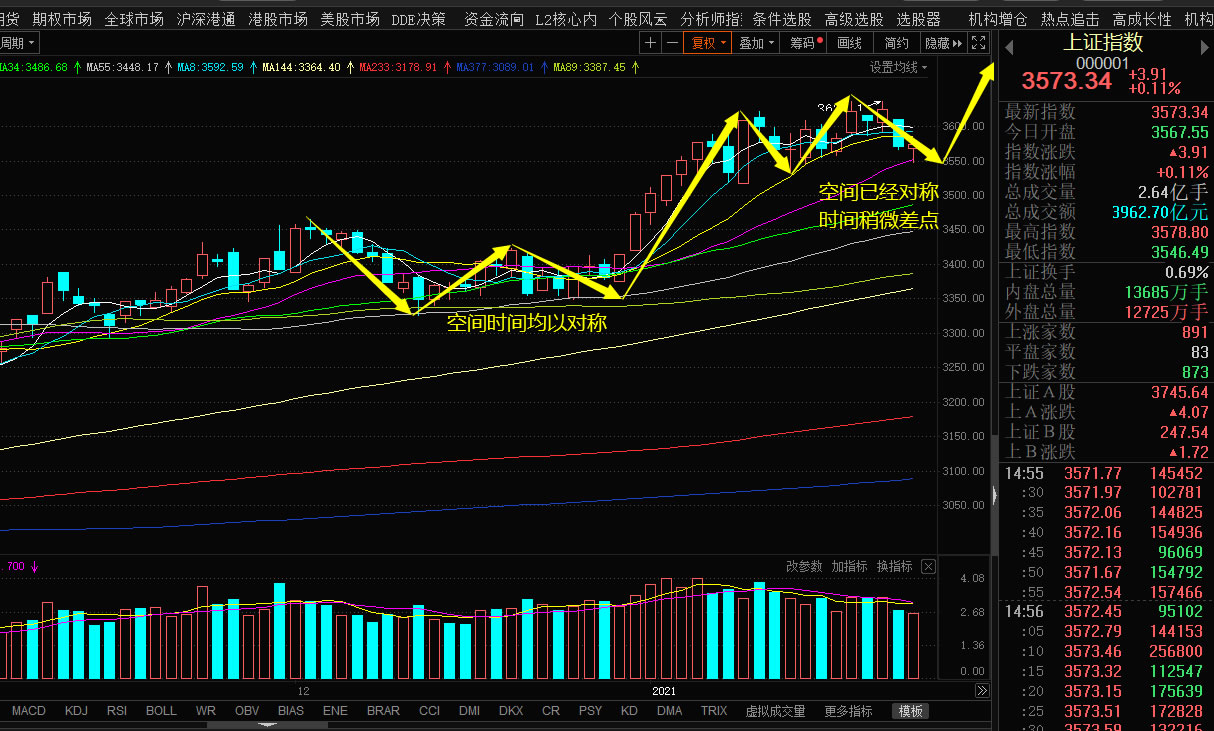The image size is (1214, 731).
Task: Click 加指标 to add an indicator
Action: 849,566
